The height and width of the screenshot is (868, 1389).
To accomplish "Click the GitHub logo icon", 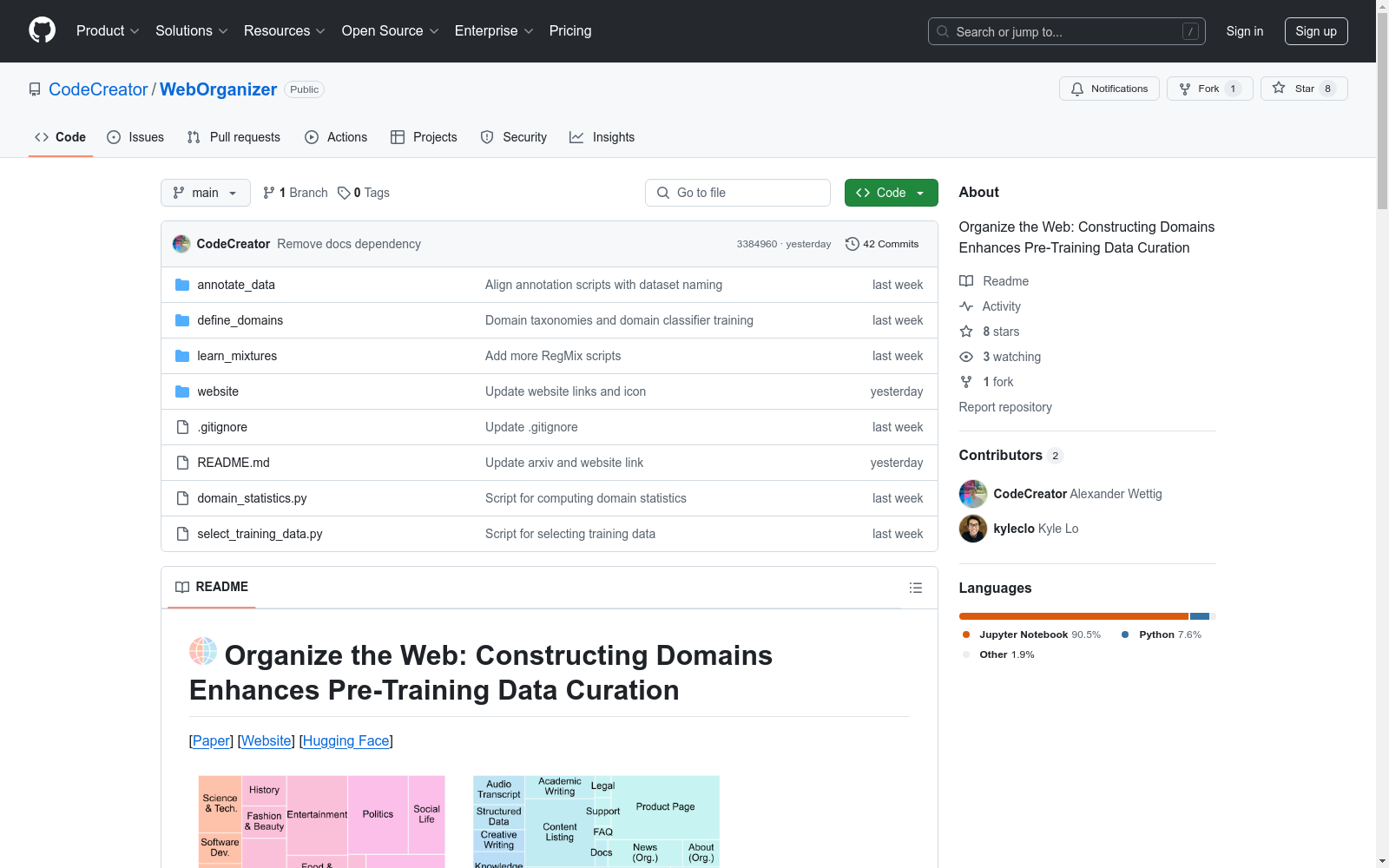I will 42,30.
